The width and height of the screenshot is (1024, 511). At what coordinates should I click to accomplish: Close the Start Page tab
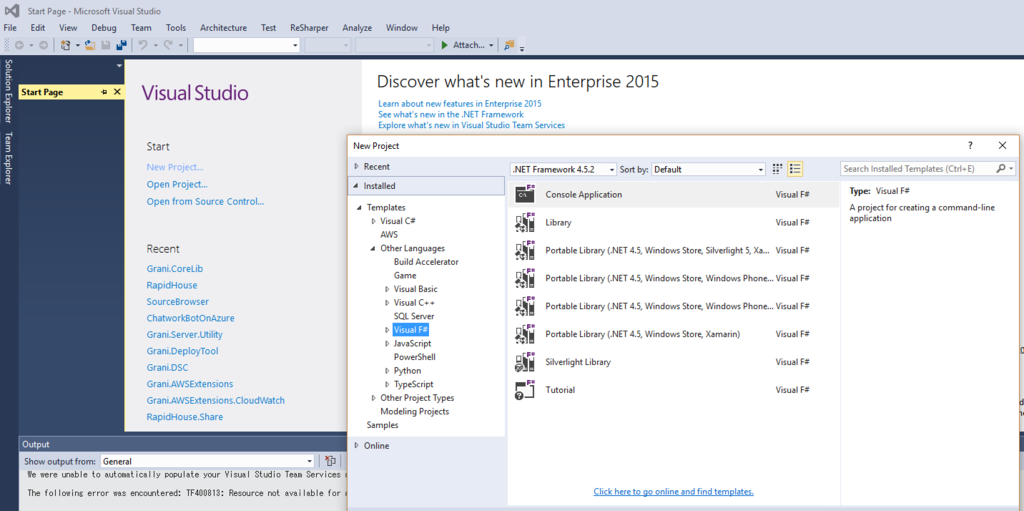point(117,92)
